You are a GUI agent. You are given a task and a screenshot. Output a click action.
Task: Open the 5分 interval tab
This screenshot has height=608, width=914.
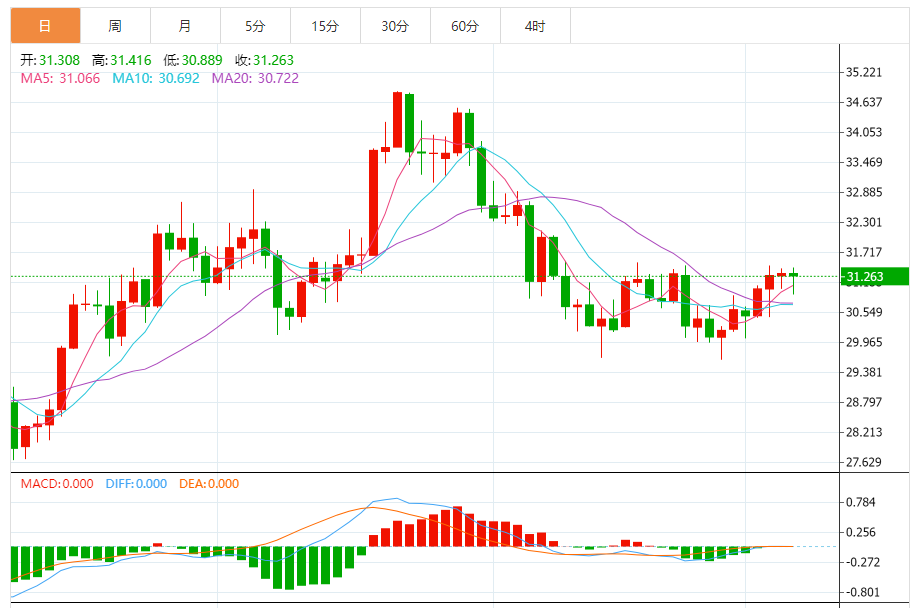pos(255,26)
